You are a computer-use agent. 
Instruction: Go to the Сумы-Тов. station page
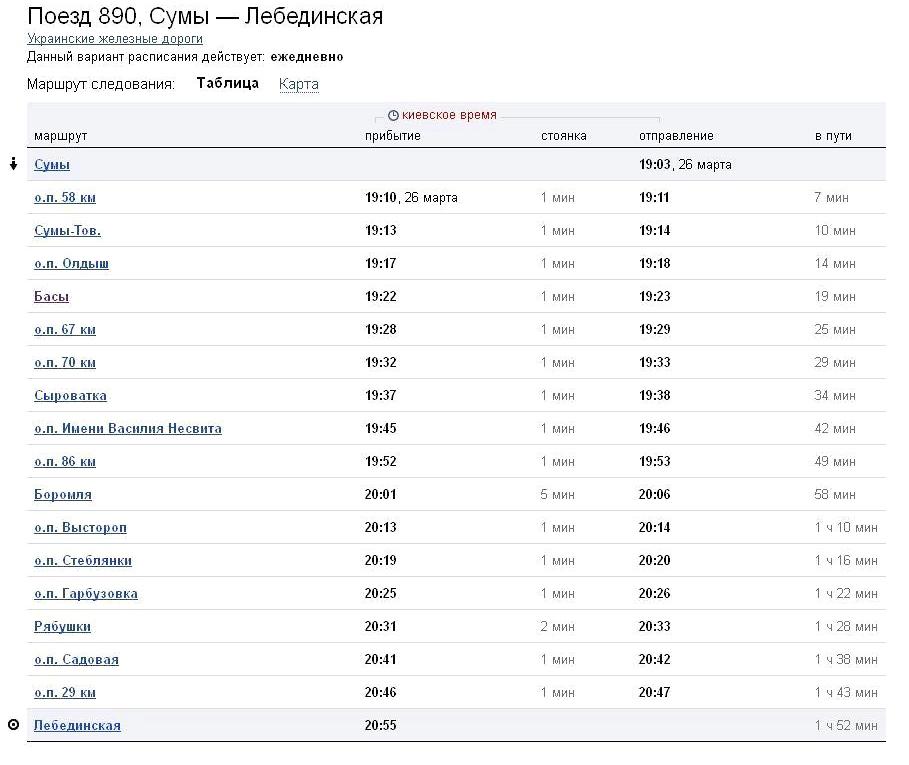tap(67, 231)
